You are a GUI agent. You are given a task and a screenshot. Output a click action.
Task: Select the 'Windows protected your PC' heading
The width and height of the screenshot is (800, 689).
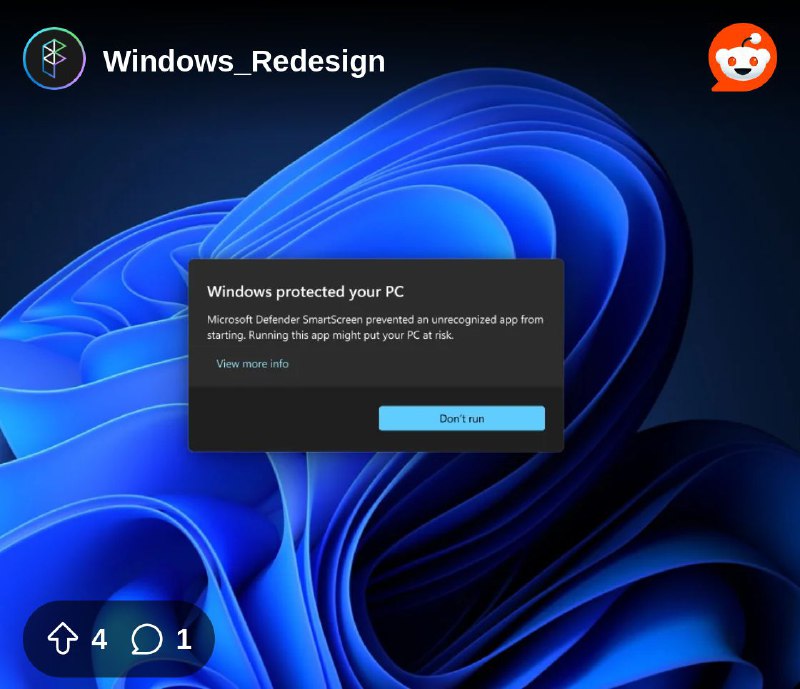point(305,292)
